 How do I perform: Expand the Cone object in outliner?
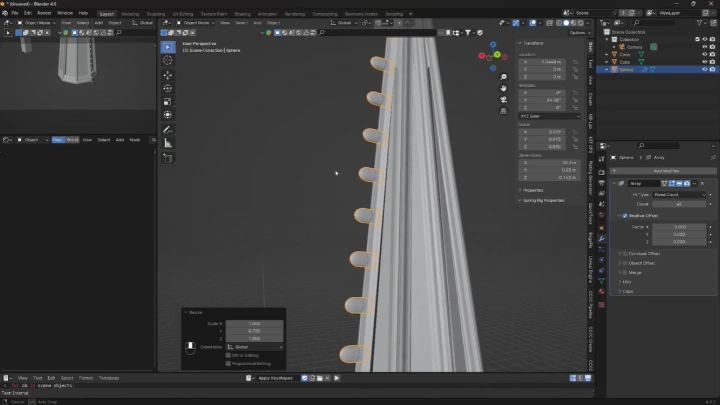[x=607, y=54]
